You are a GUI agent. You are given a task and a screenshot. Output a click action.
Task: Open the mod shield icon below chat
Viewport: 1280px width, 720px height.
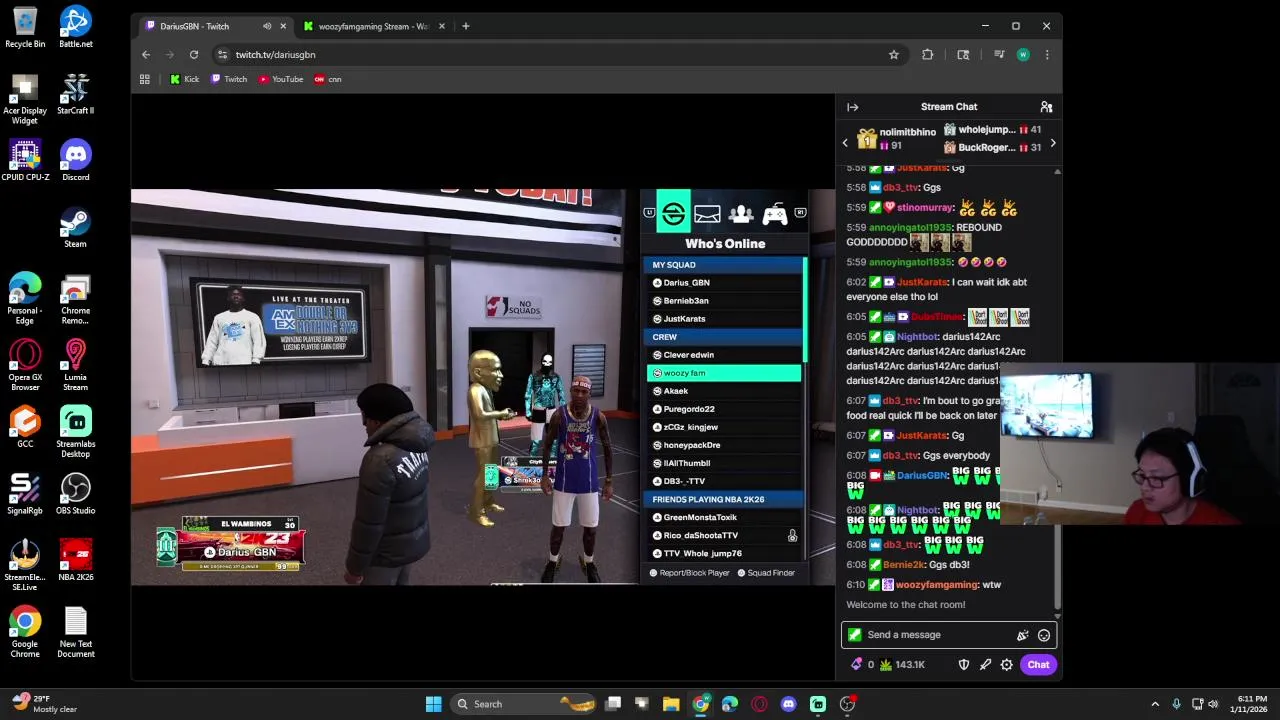pyautogui.click(x=964, y=665)
